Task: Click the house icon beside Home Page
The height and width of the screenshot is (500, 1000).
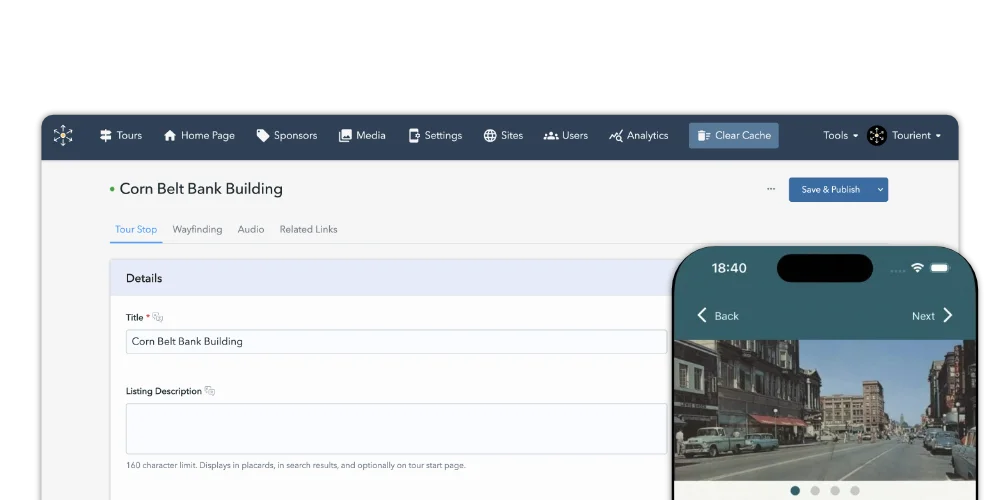Action: click(x=170, y=135)
